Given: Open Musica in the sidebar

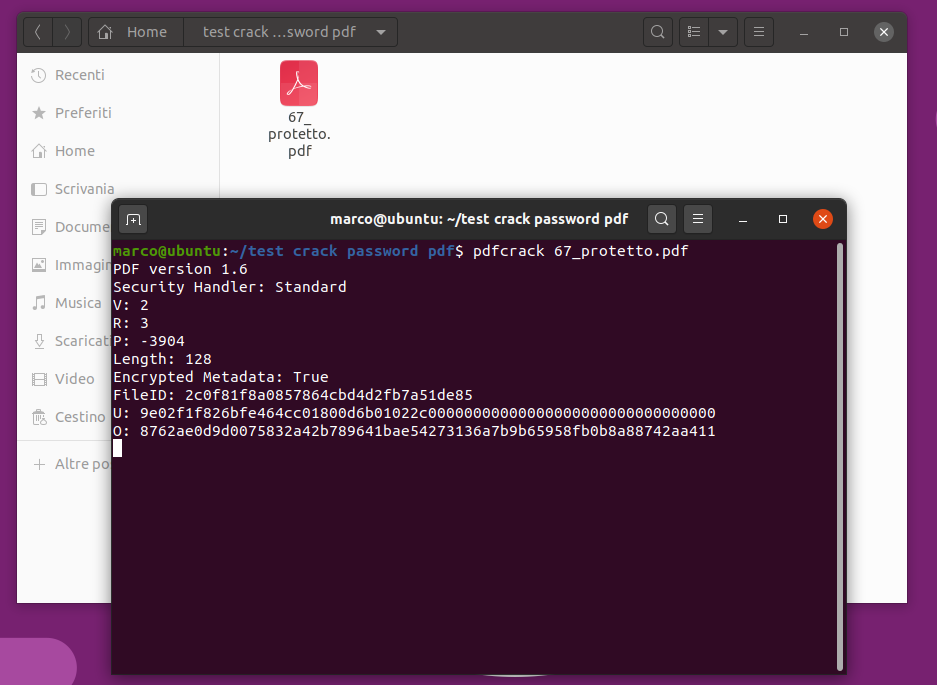Looking at the screenshot, I should click(x=66, y=303).
